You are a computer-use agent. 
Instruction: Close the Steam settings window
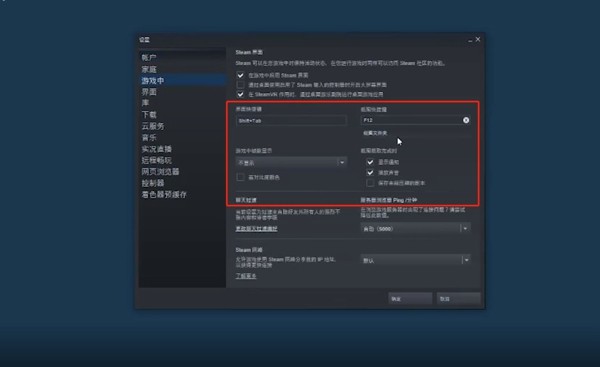(478, 39)
